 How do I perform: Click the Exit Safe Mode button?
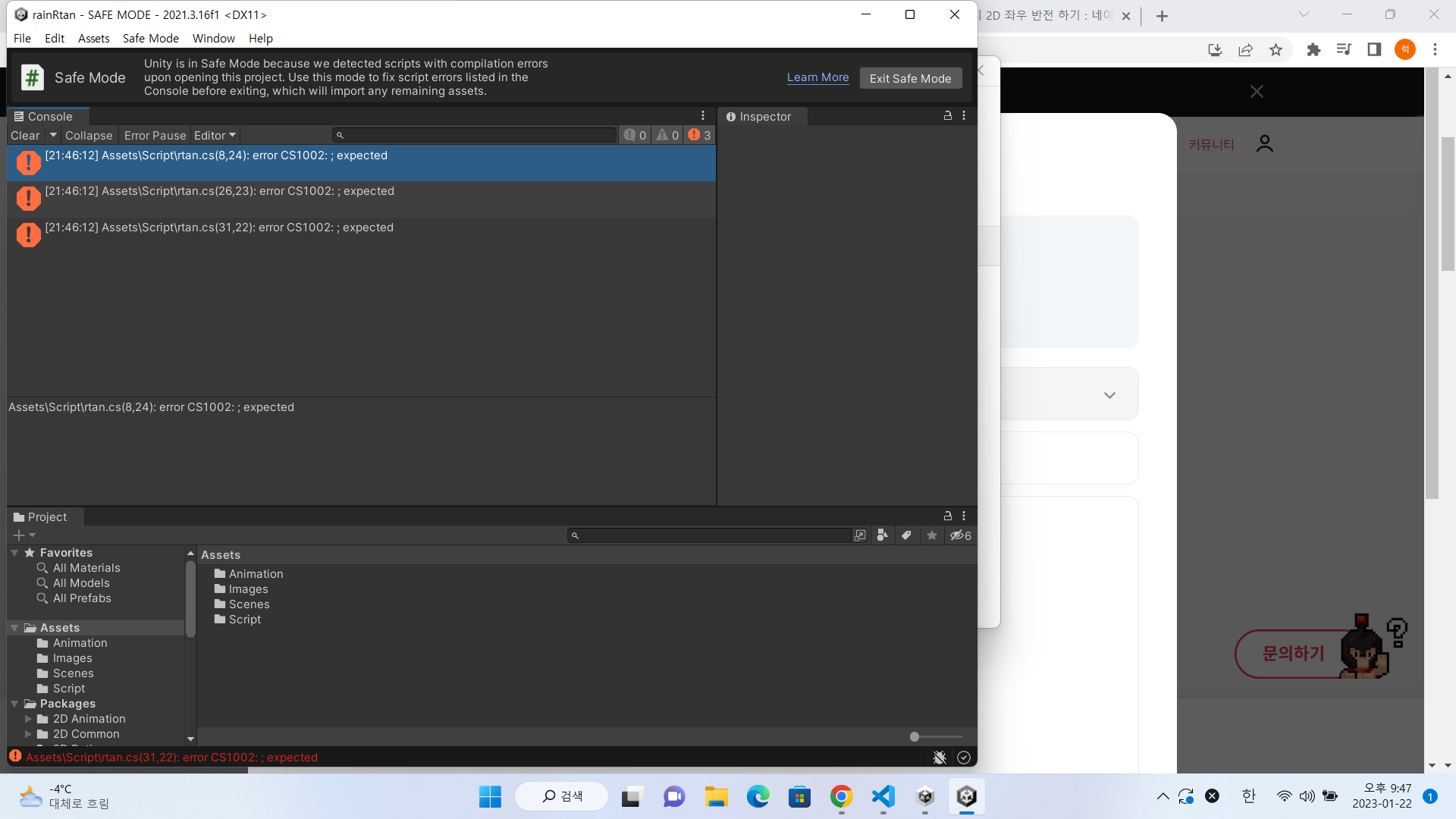[x=910, y=78]
